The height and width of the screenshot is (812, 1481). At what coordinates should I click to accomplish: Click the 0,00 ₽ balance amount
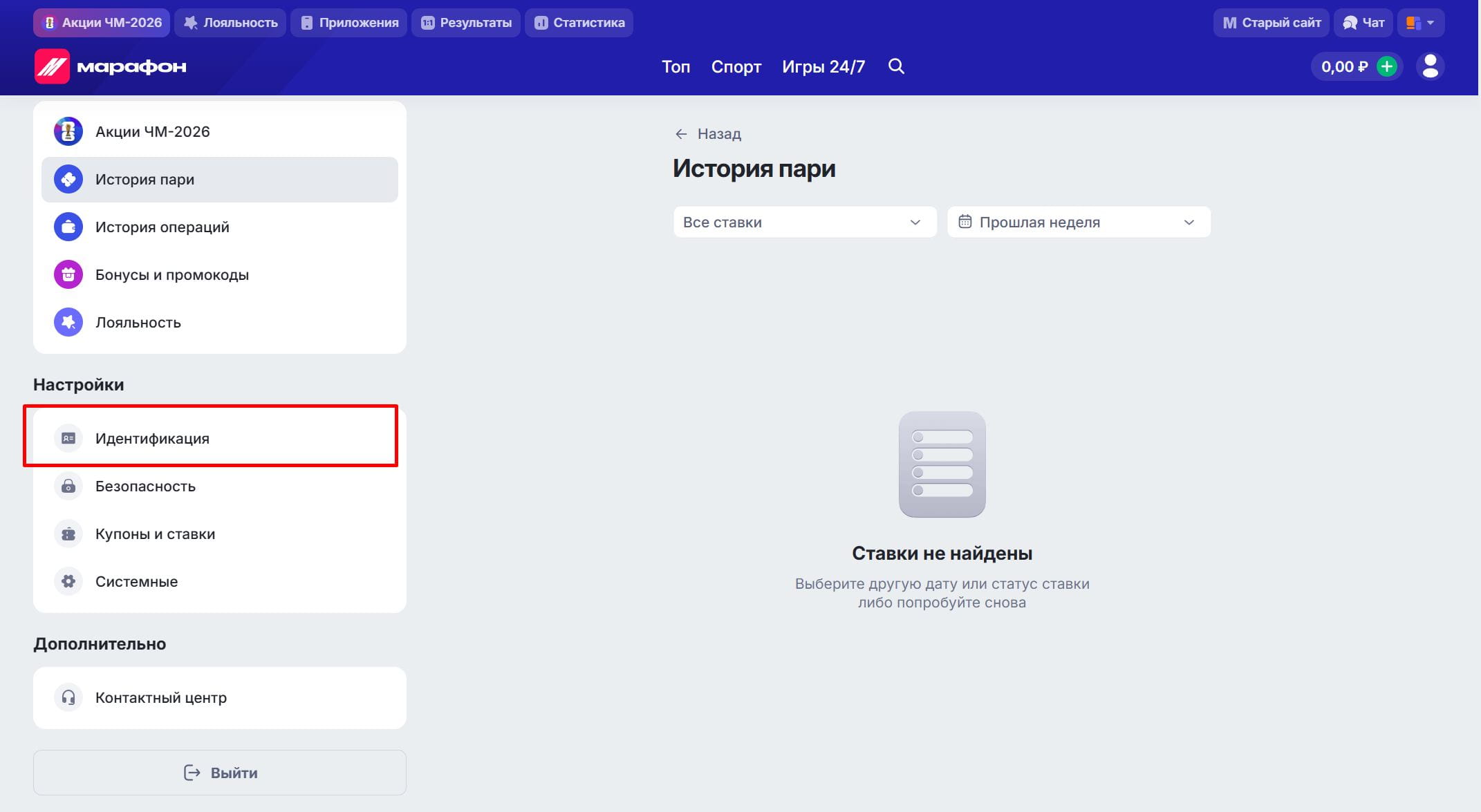click(1343, 66)
